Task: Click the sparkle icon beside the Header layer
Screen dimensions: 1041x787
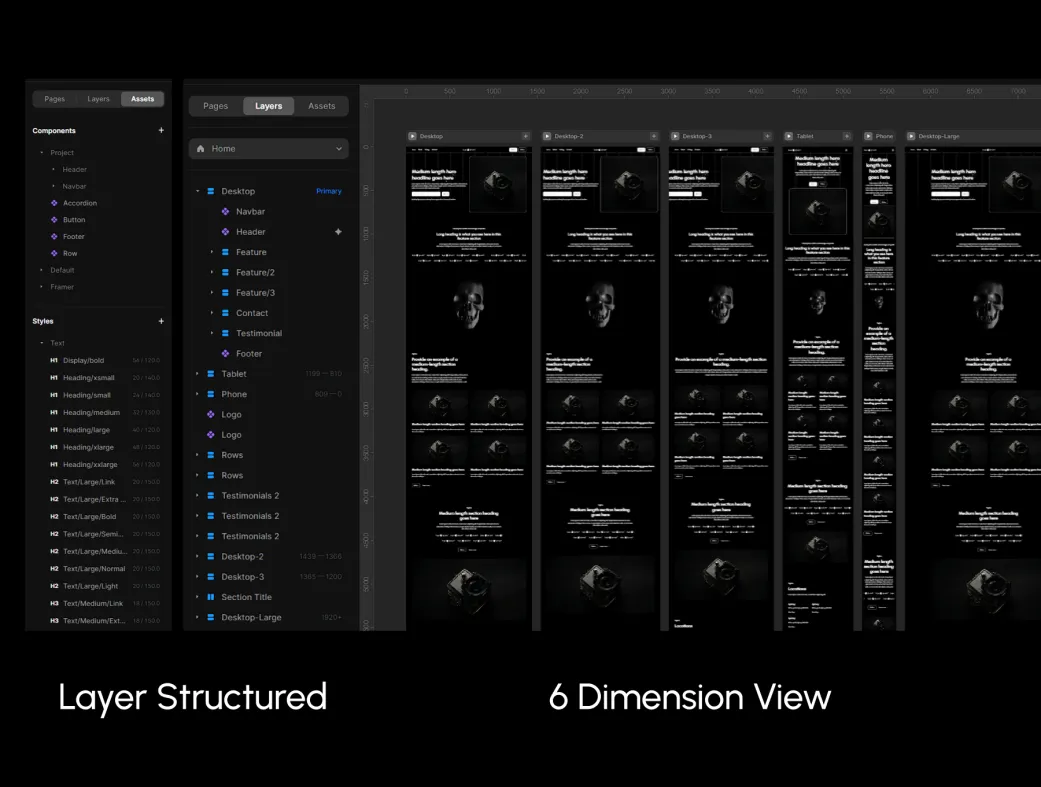Action: point(338,232)
